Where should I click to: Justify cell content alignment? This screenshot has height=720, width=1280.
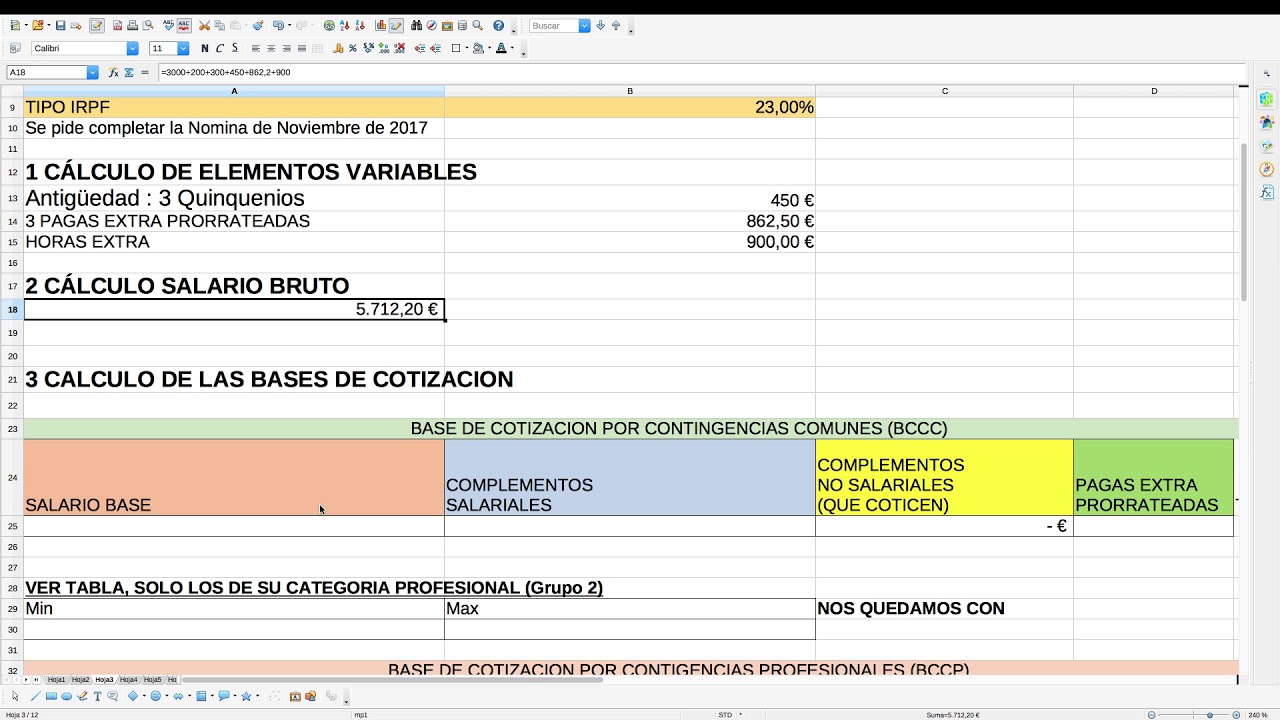(302, 48)
